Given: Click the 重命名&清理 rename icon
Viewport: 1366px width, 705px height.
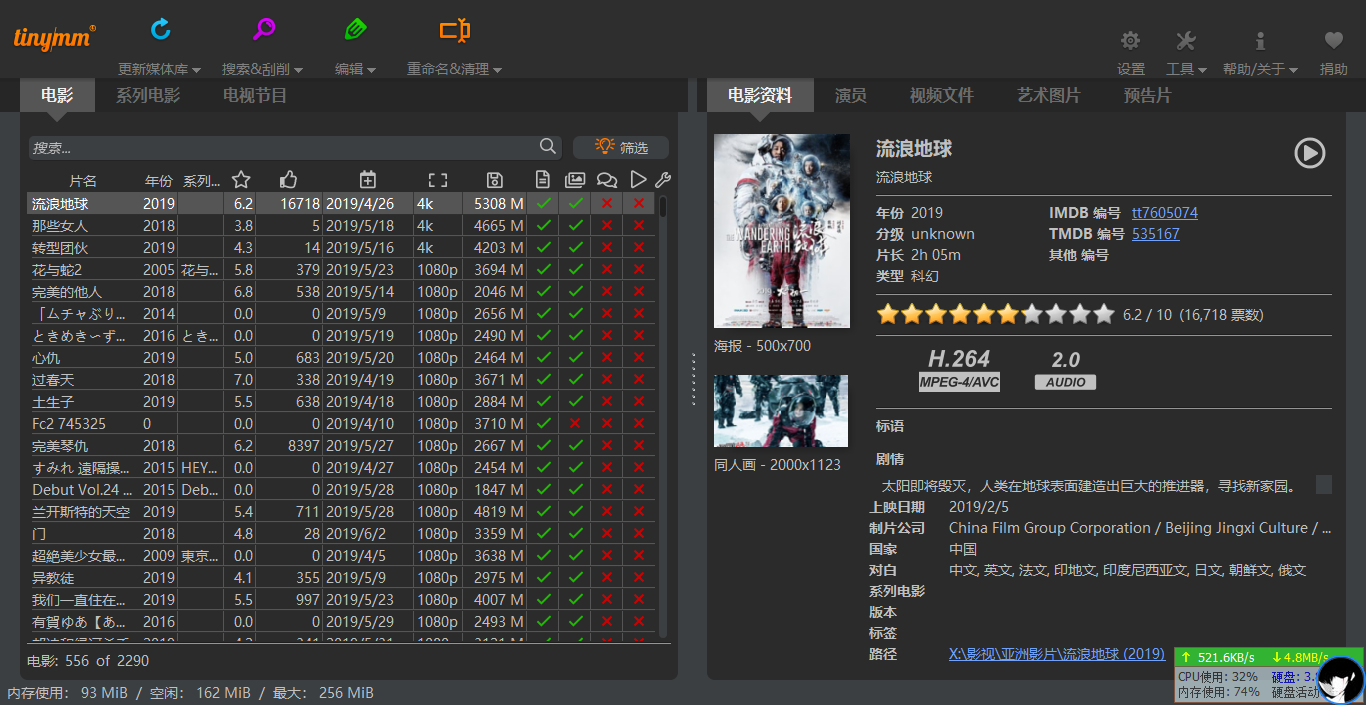Looking at the screenshot, I should point(453,30).
